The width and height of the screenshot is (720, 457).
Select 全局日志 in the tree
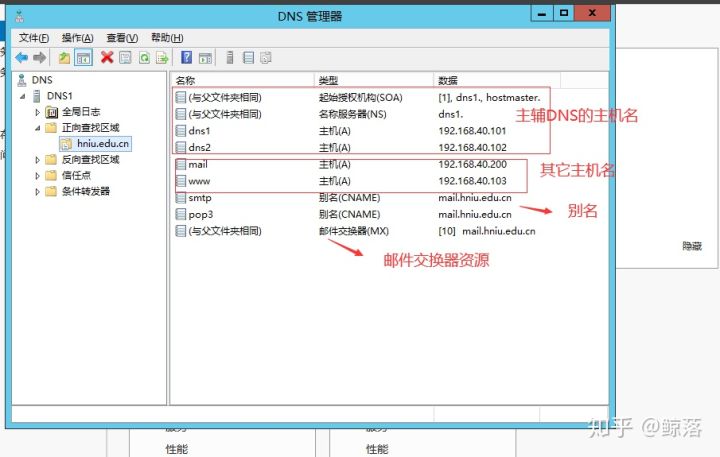pos(81,112)
